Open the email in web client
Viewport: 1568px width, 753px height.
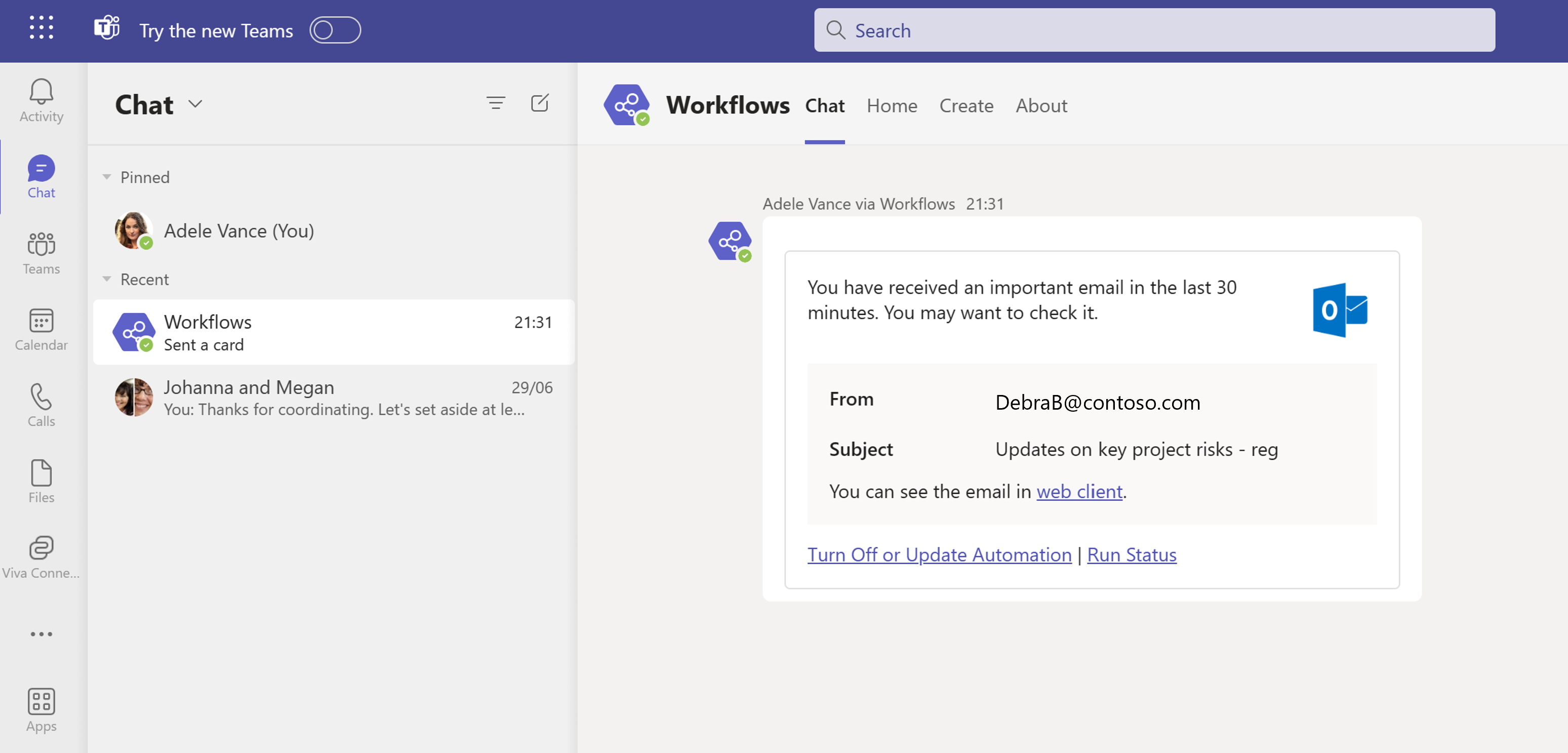(x=1078, y=492)
